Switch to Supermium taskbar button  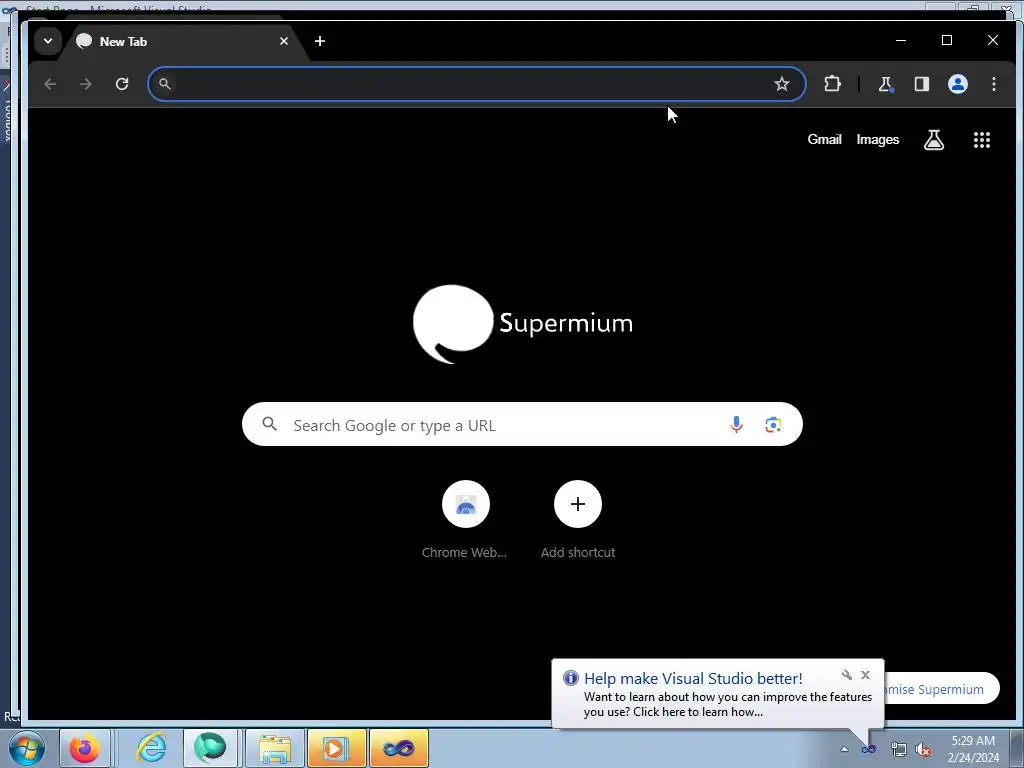[210, 748]
